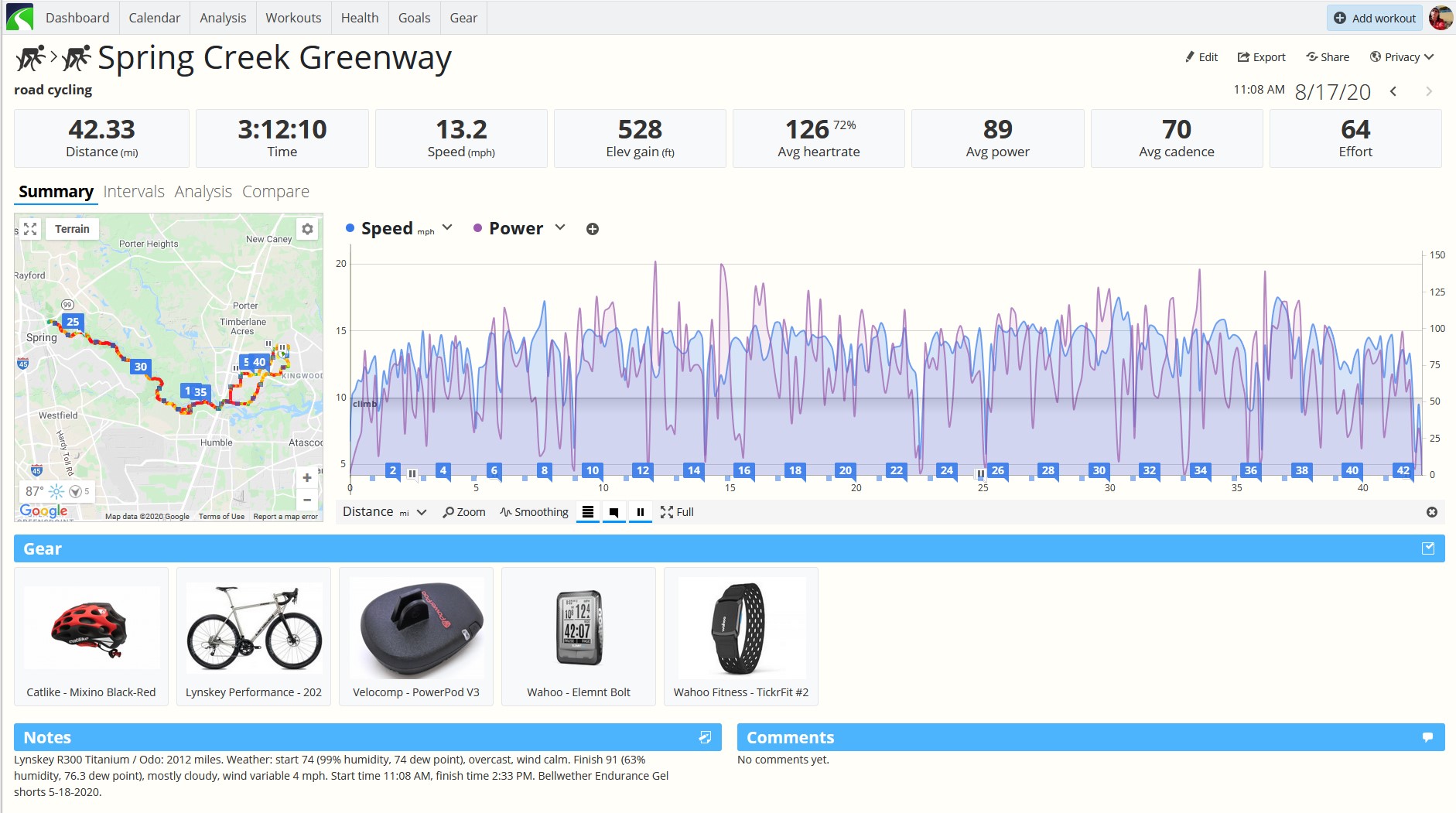Toggle pause markers on chart
Viewport: 1456px width, 813px height.
tap(641, 512)
